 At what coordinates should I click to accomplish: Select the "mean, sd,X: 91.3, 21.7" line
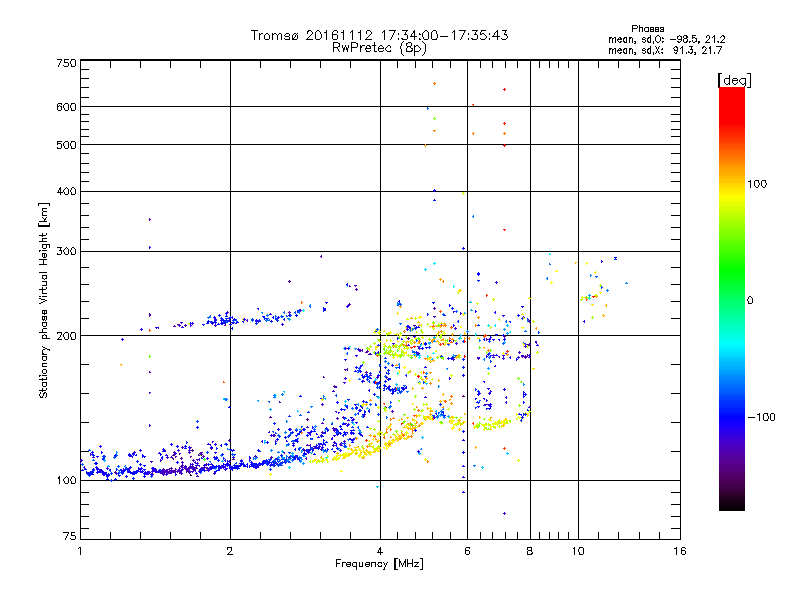(x=665, y=50)
